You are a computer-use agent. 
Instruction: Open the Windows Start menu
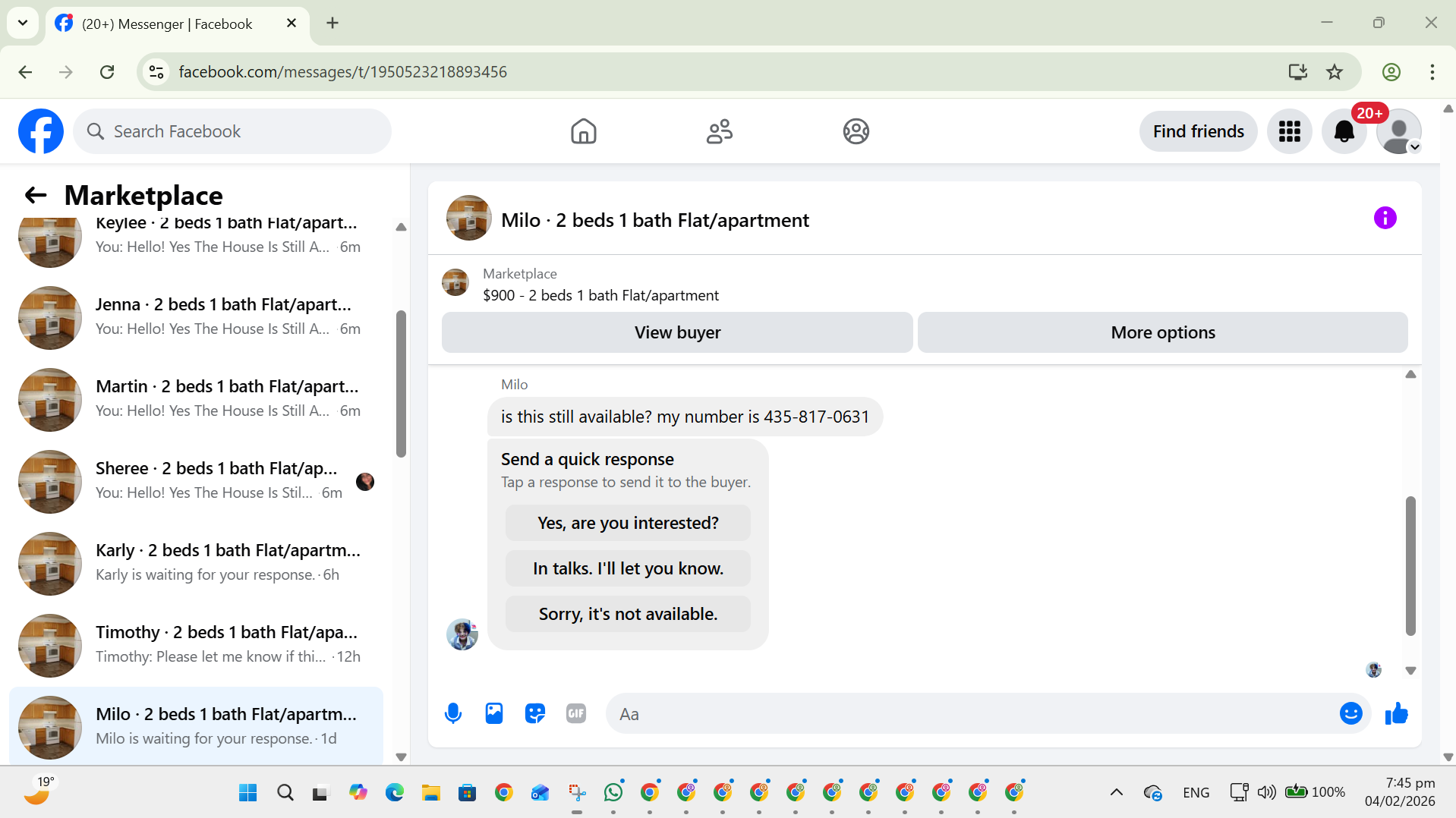(248, 793)
